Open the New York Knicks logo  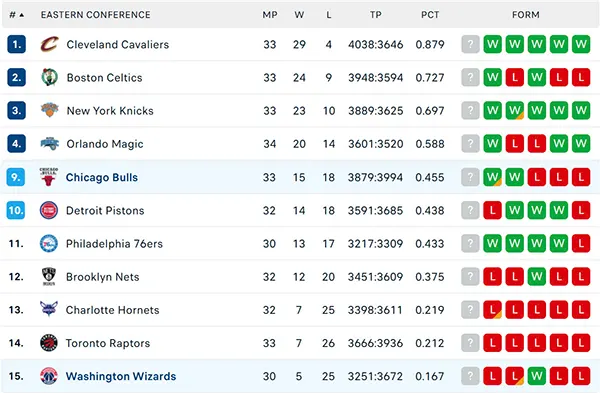[x=49, y=110]
